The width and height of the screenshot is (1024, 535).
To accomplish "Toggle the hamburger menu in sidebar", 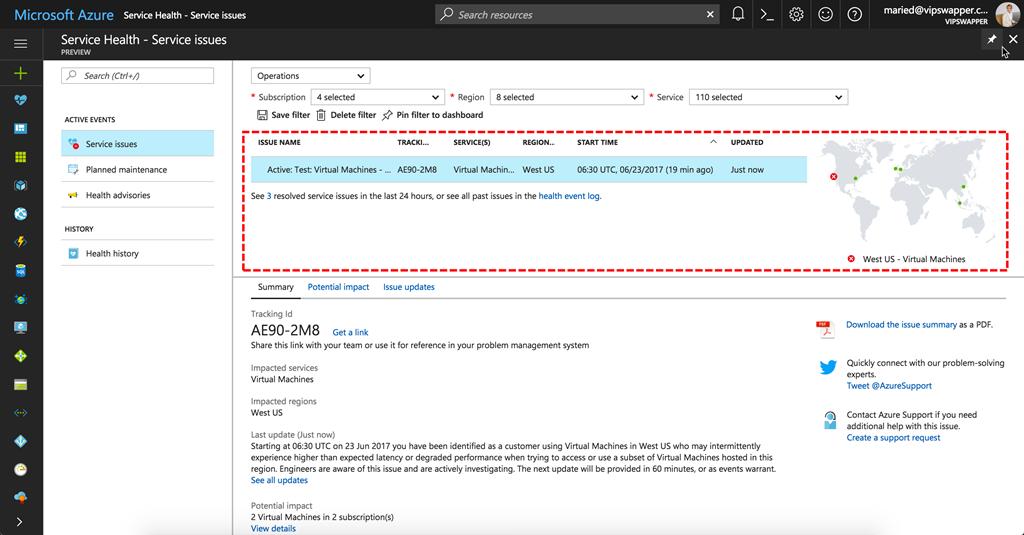I will click(x=20, y=44).
